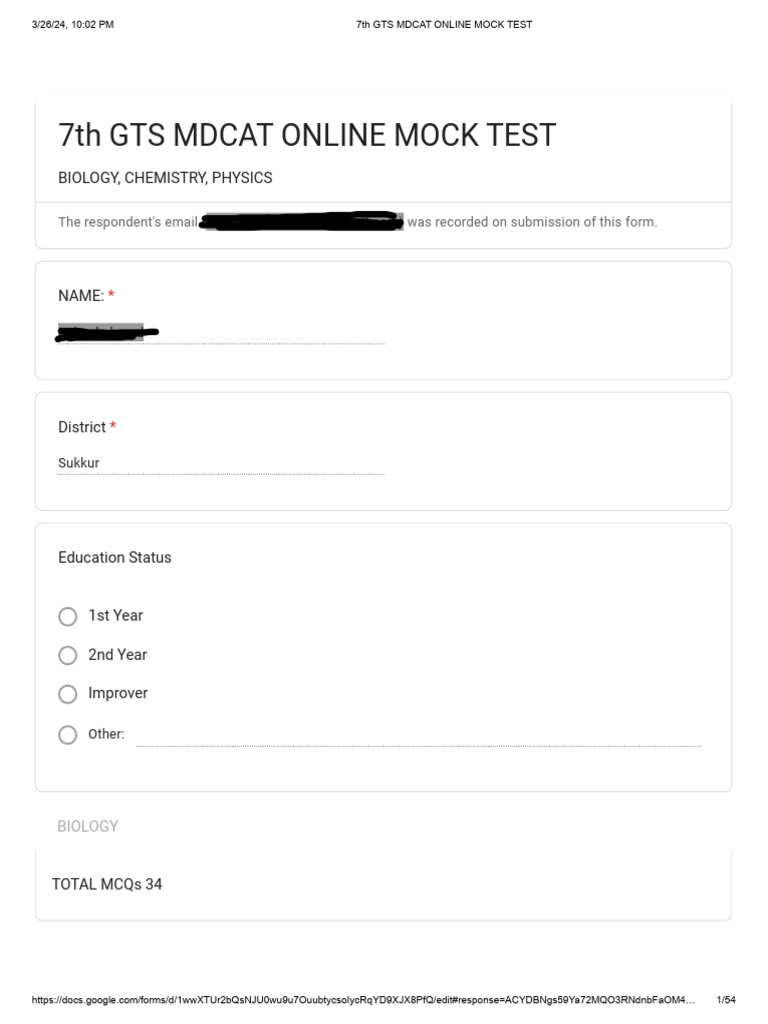Click the Other option text input line
This screenshot has width=768, height=1024.
tap(418, 736)
